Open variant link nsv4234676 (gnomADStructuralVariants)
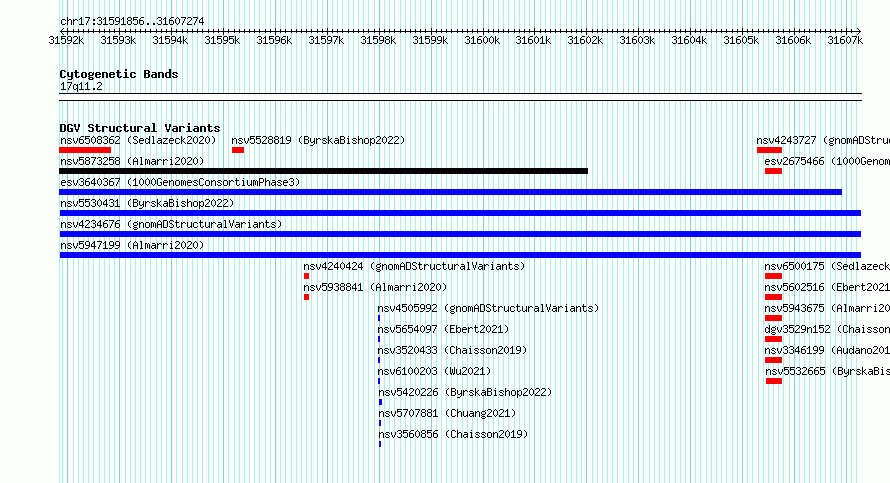 tap(171, 224)
